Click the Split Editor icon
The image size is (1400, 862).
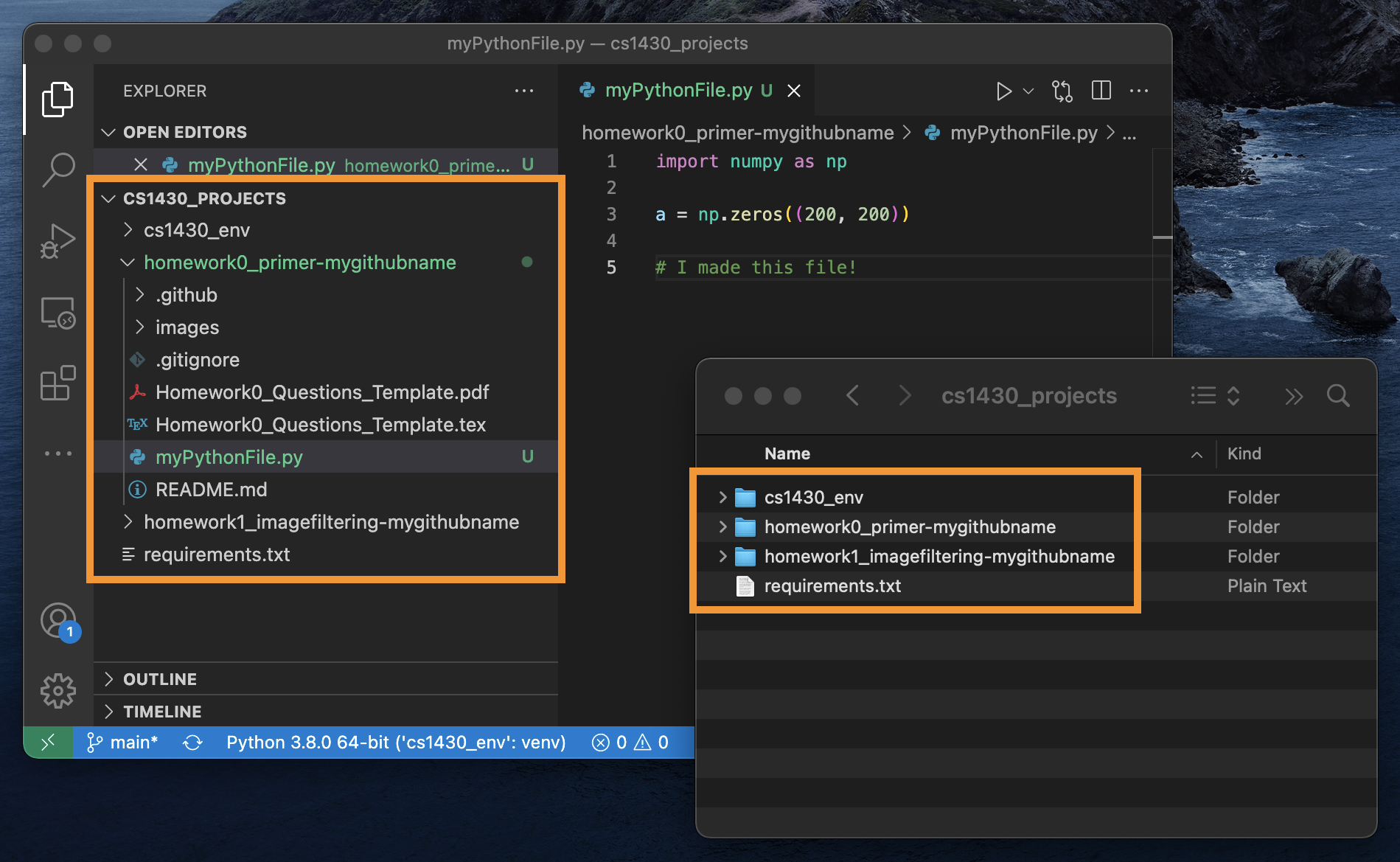(1101, 91)
